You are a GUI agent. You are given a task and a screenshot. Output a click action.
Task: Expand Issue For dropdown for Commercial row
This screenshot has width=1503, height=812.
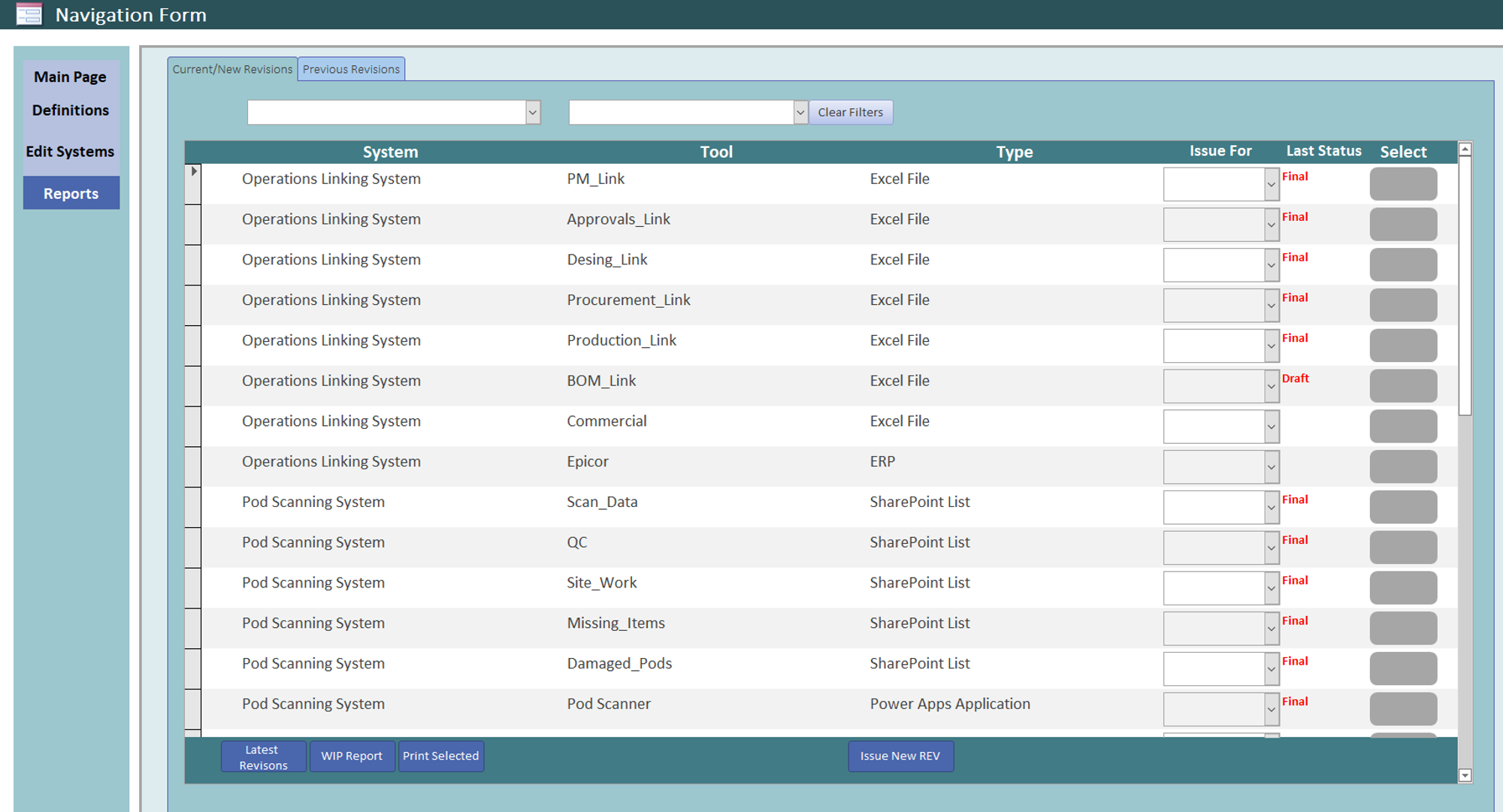(1271, 427)
